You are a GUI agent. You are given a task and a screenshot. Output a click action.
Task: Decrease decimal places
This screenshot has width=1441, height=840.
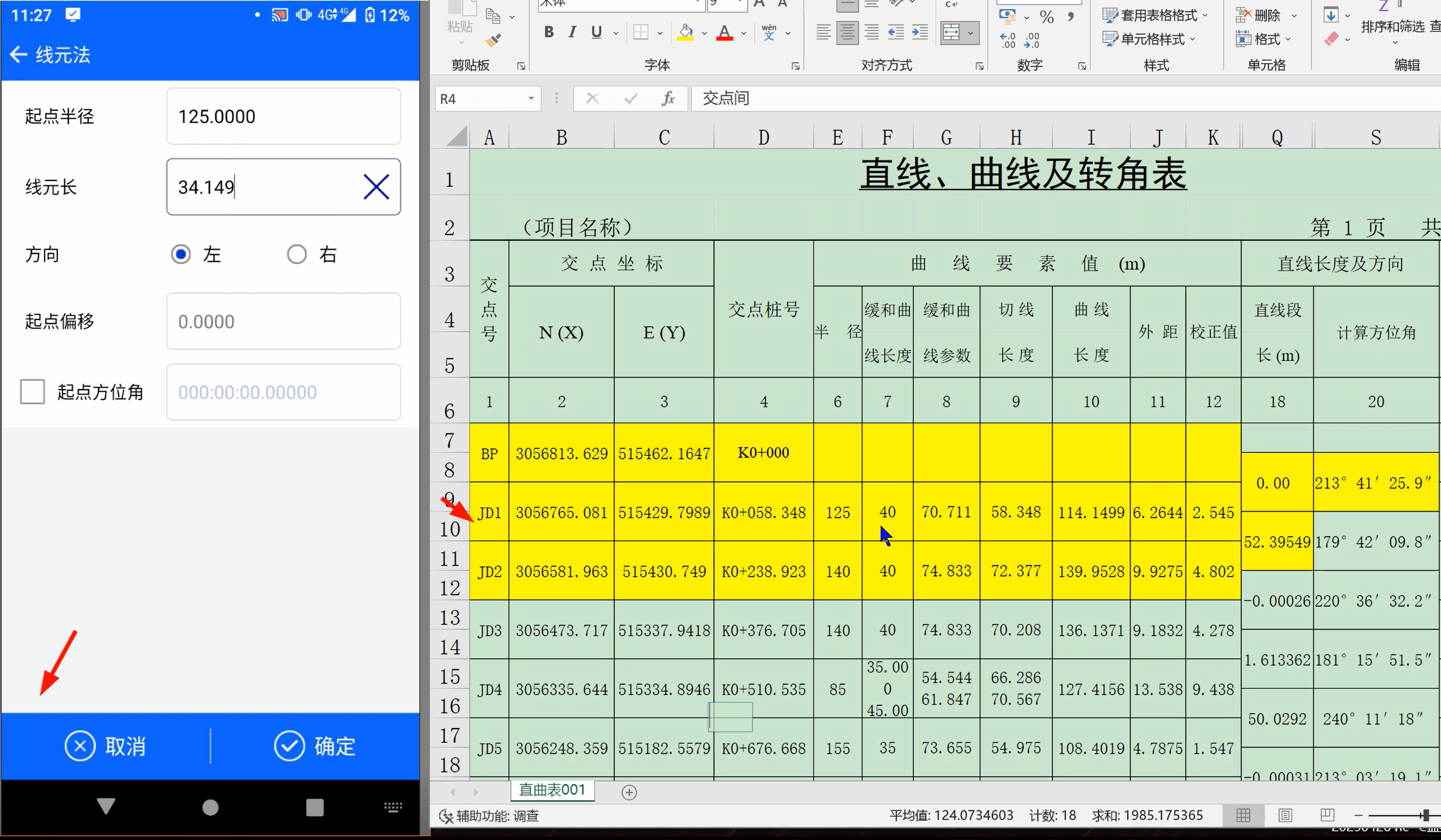click(1032, 41)
